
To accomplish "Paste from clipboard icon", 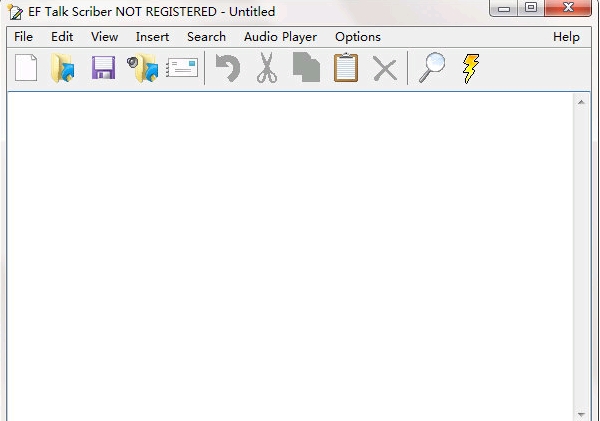I will 346,68.
